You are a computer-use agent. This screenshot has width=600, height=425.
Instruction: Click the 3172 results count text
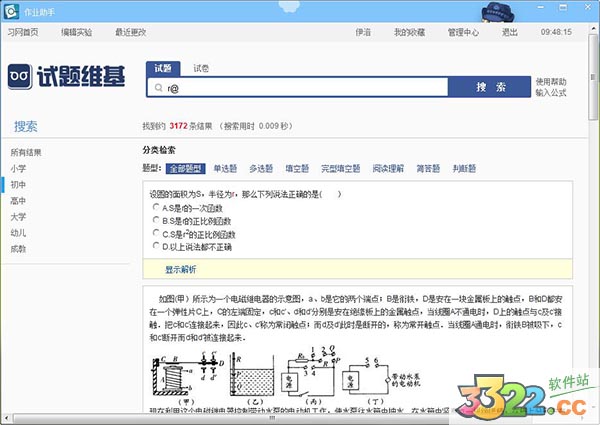(x=178, y=126)
